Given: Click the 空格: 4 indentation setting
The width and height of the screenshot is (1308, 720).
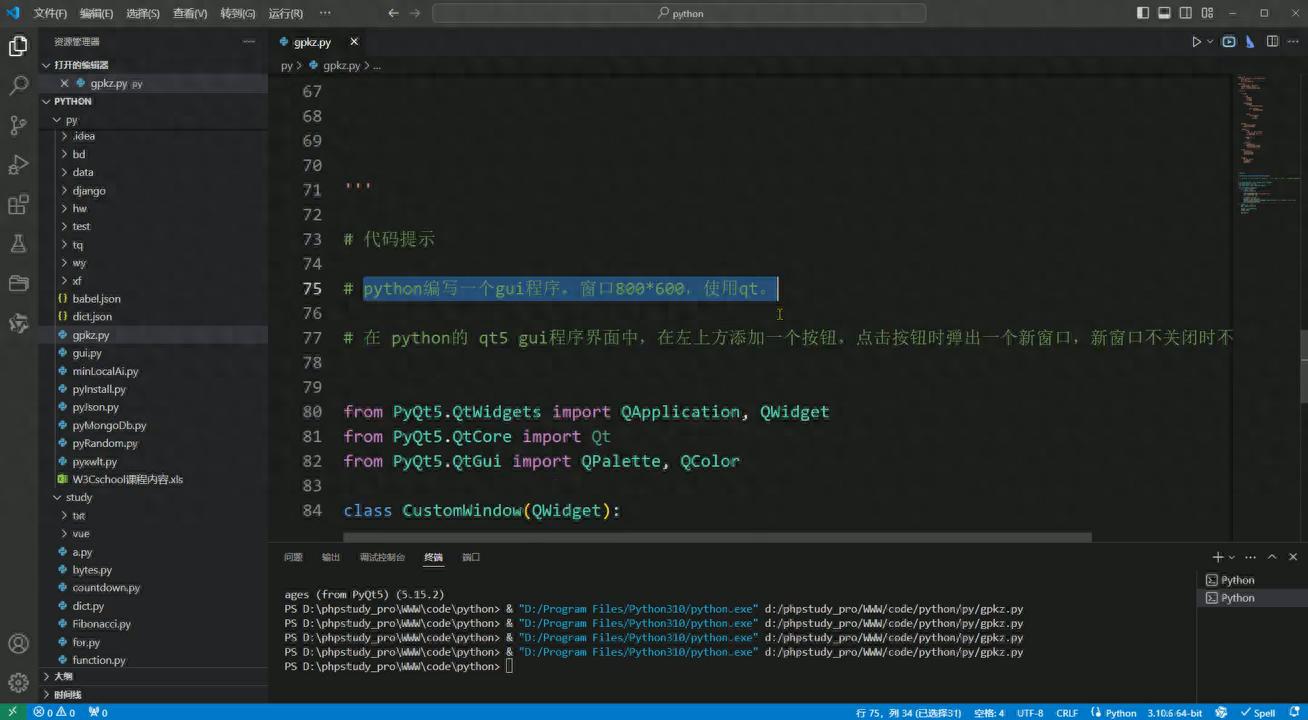Looking at the screenshot, I should (988, 713).
